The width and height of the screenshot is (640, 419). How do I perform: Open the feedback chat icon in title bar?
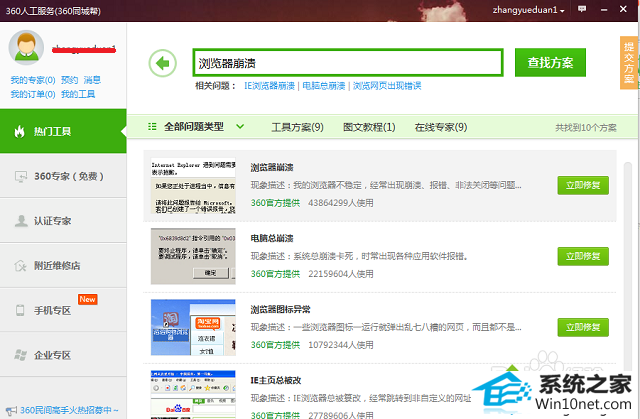point(582,9)
